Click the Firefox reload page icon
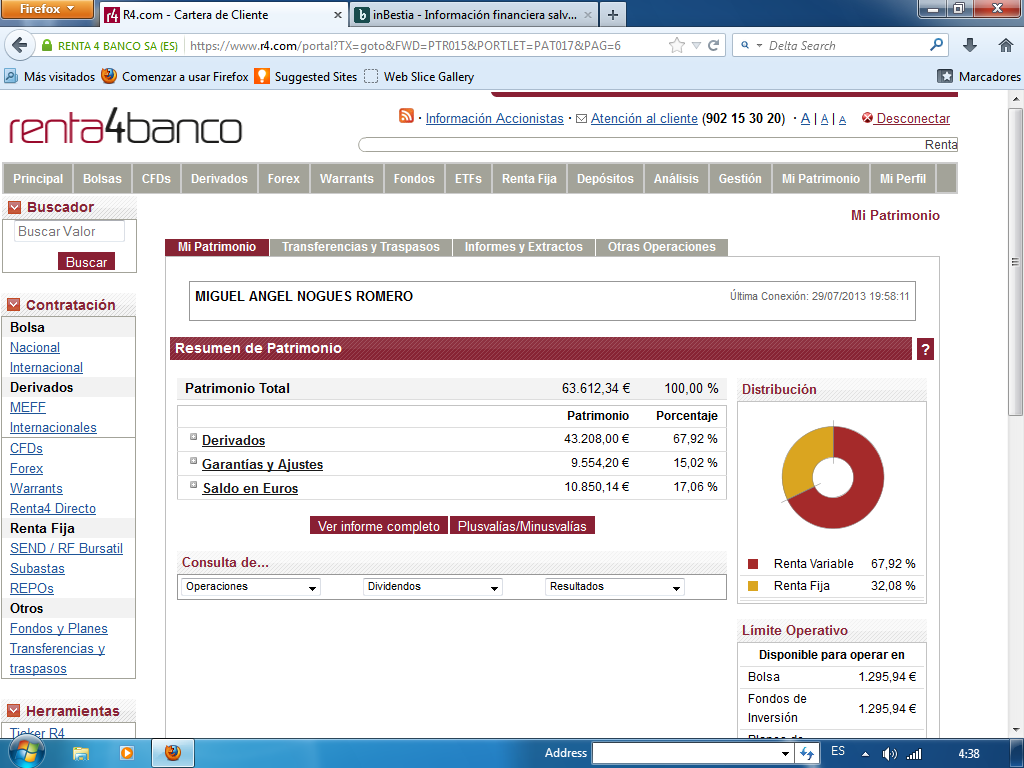The width and height of the screenshot is (1024, 768). click(714, 45)
